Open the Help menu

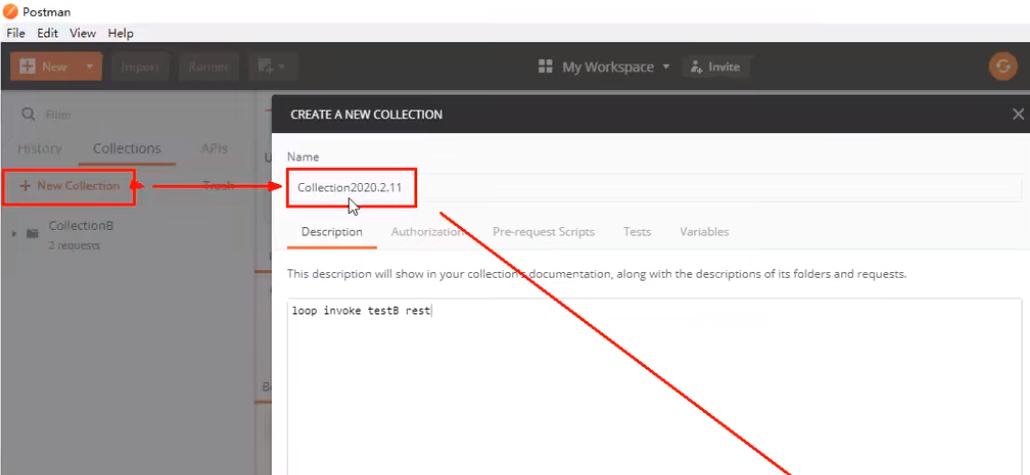(x=120, y=33)
